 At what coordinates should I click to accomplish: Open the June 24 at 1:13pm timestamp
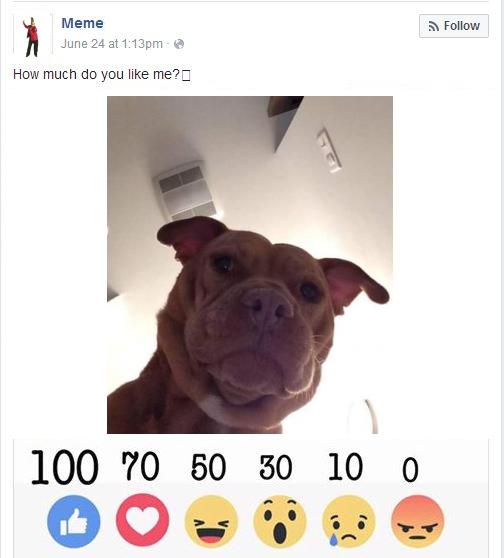(112, 44)
